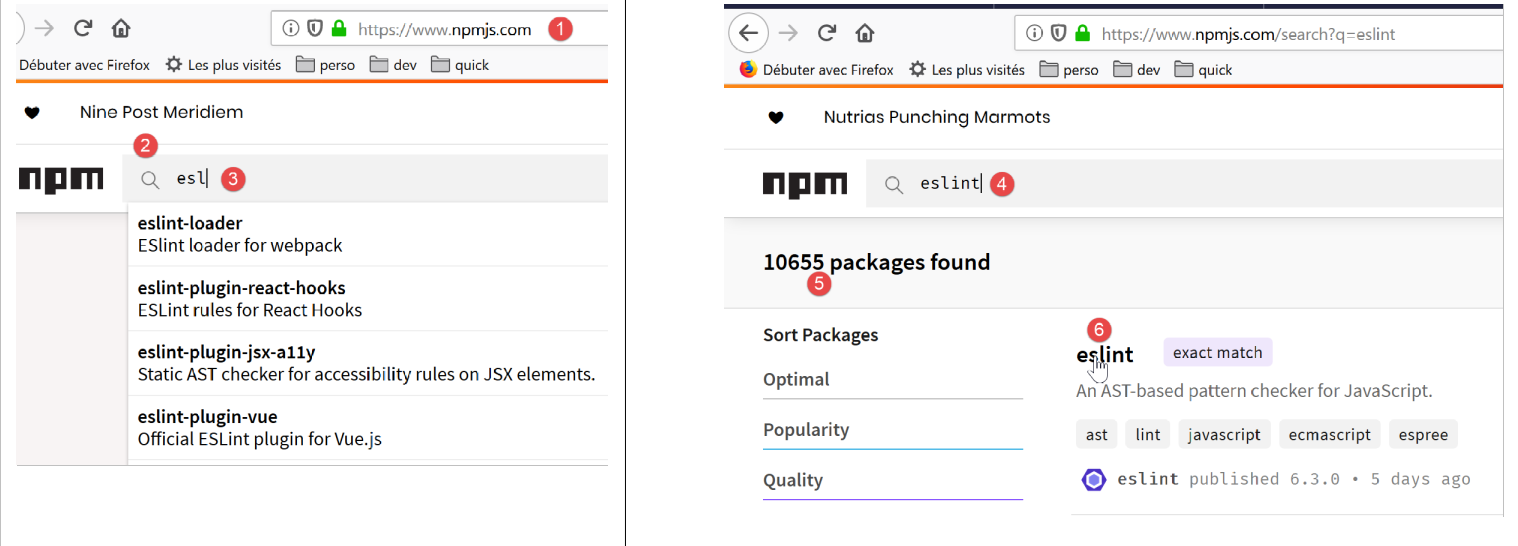The height and width of the screenshot is (546, 1518).
Task: Reload the page showing esl autocomplete suggestions
Action: point(83,29)
